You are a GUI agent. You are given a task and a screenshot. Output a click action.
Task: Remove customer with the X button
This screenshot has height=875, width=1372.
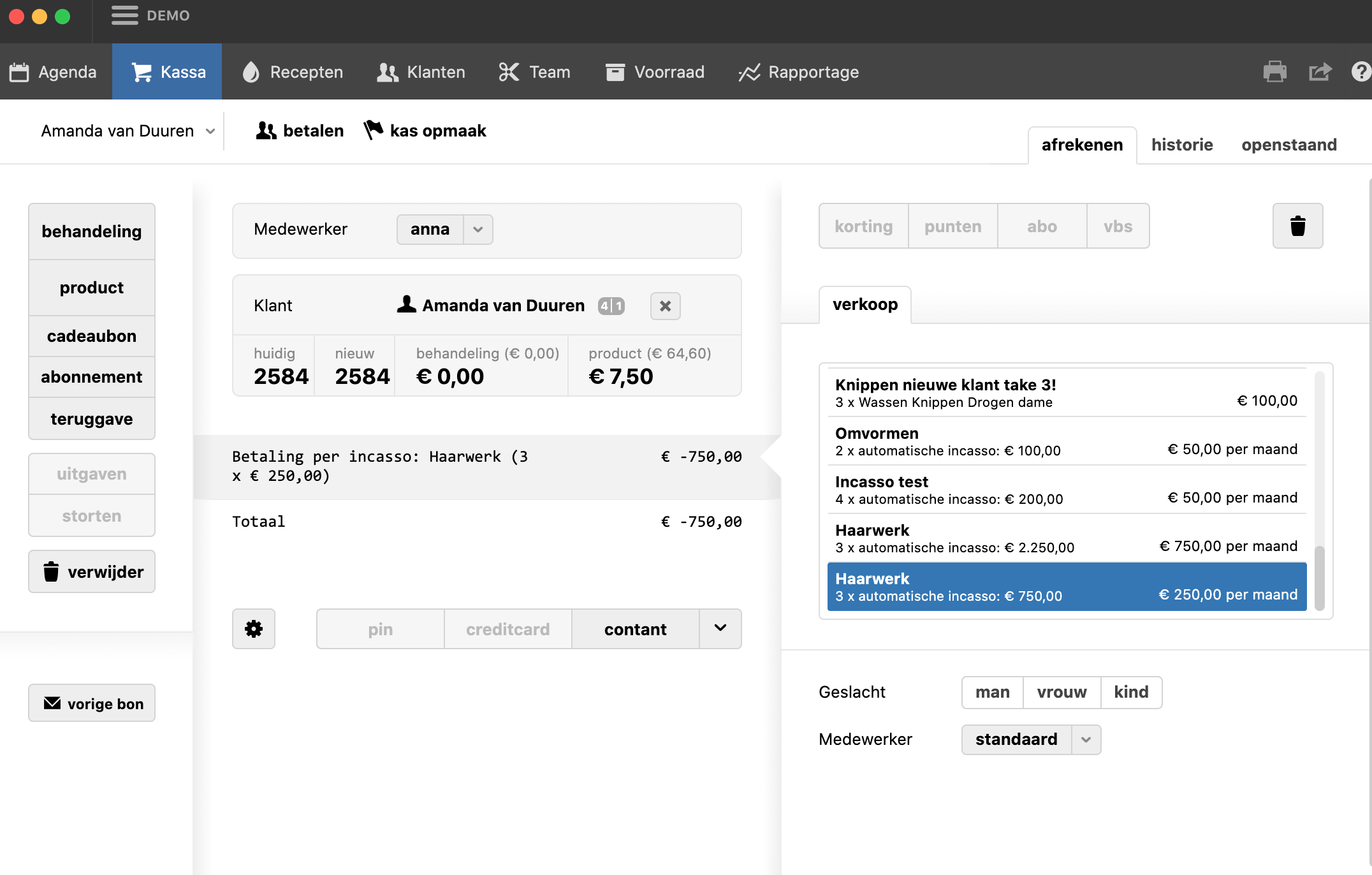point(665,306)
